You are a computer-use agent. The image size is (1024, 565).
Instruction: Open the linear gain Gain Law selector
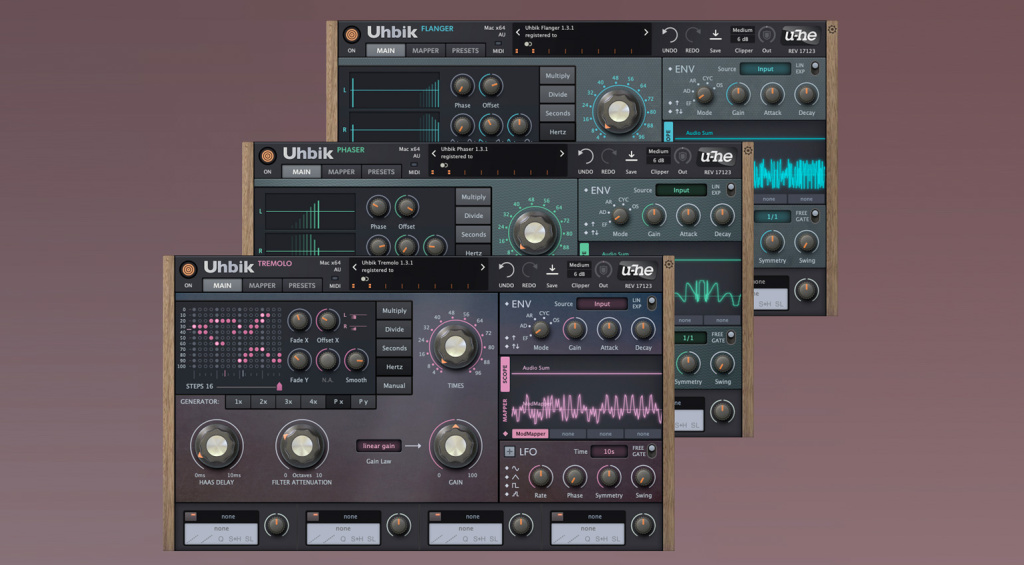point(379,445)
